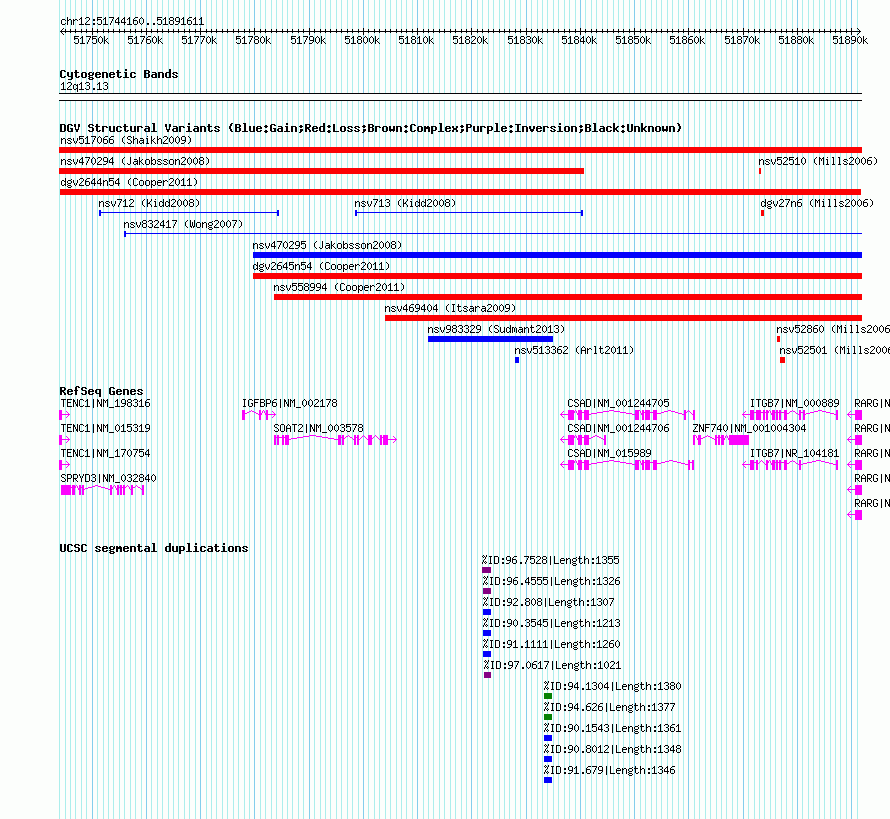Select the ZNF740|NM_001004304 label text
The width and height of the screenshot is (890, 819).
749,428
